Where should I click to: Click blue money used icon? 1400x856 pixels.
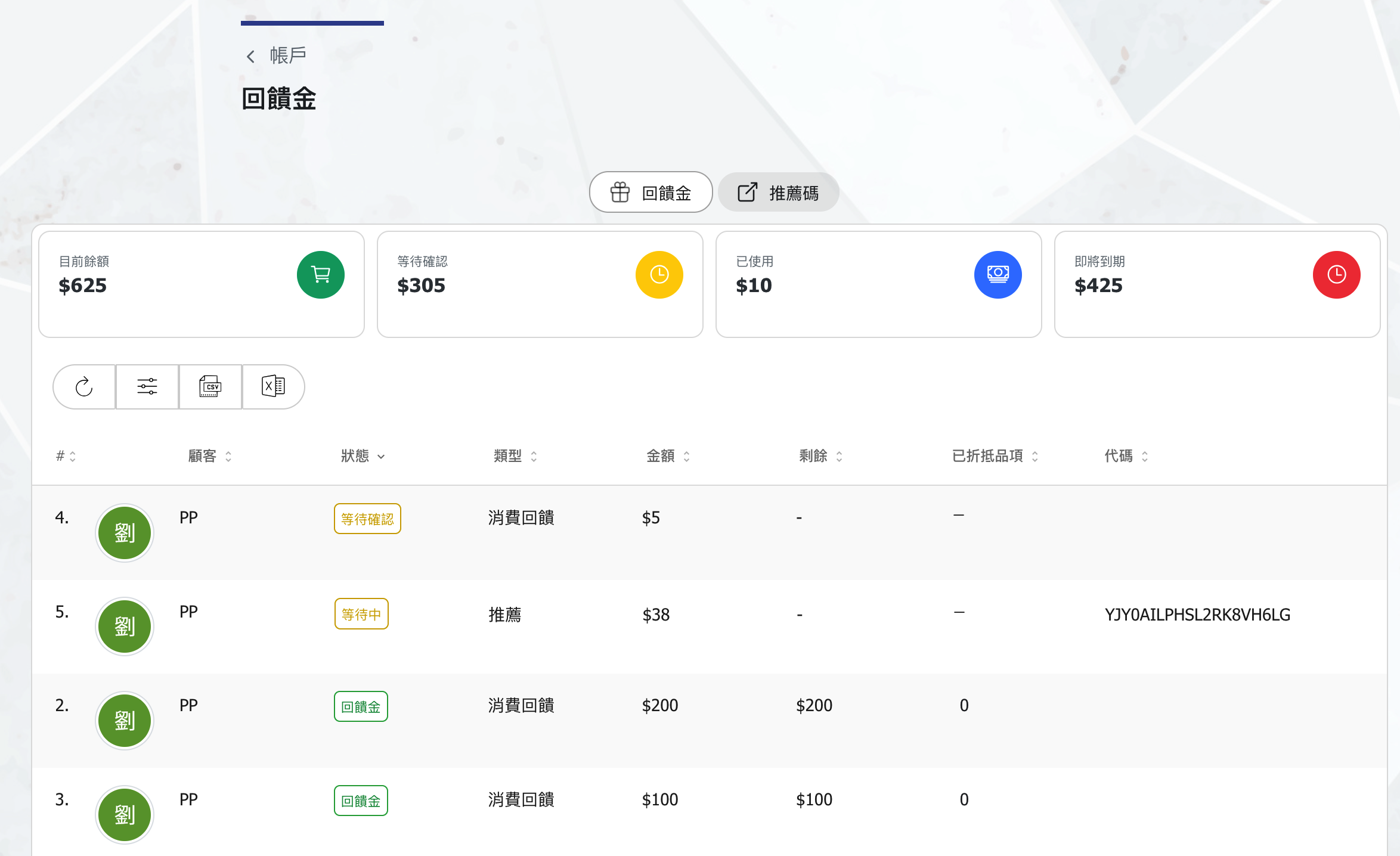point(998,275)
